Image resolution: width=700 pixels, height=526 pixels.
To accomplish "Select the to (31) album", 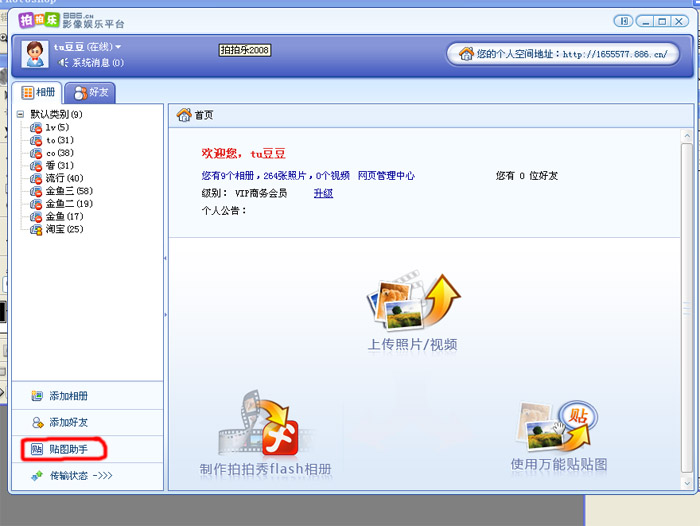I will [60, 140].
